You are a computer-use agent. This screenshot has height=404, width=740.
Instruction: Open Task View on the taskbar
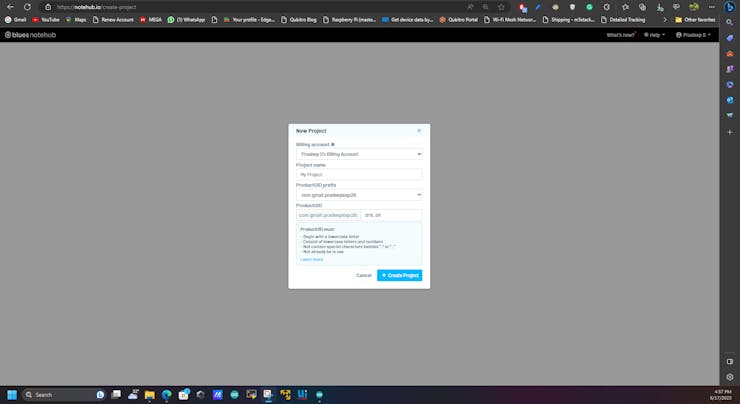(116, 395)
